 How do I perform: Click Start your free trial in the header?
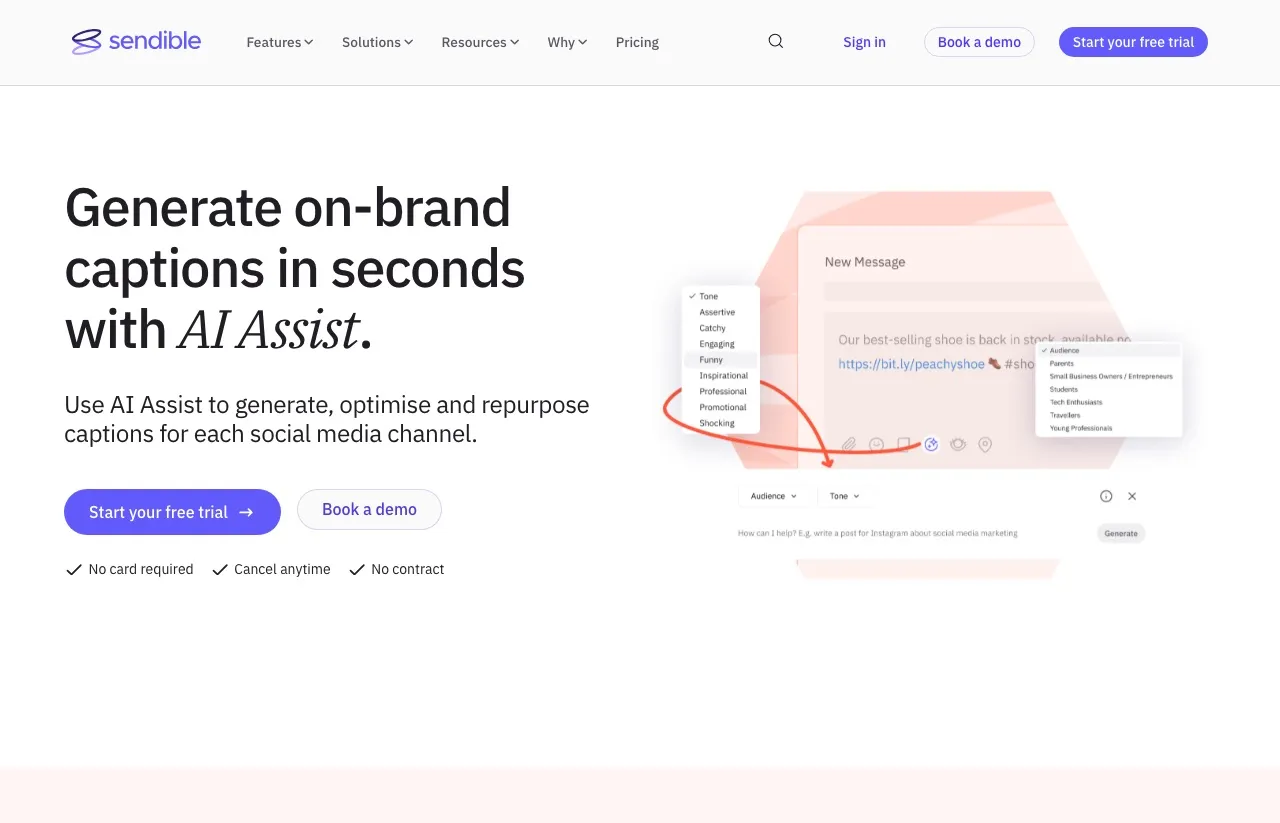[1133, 42]
